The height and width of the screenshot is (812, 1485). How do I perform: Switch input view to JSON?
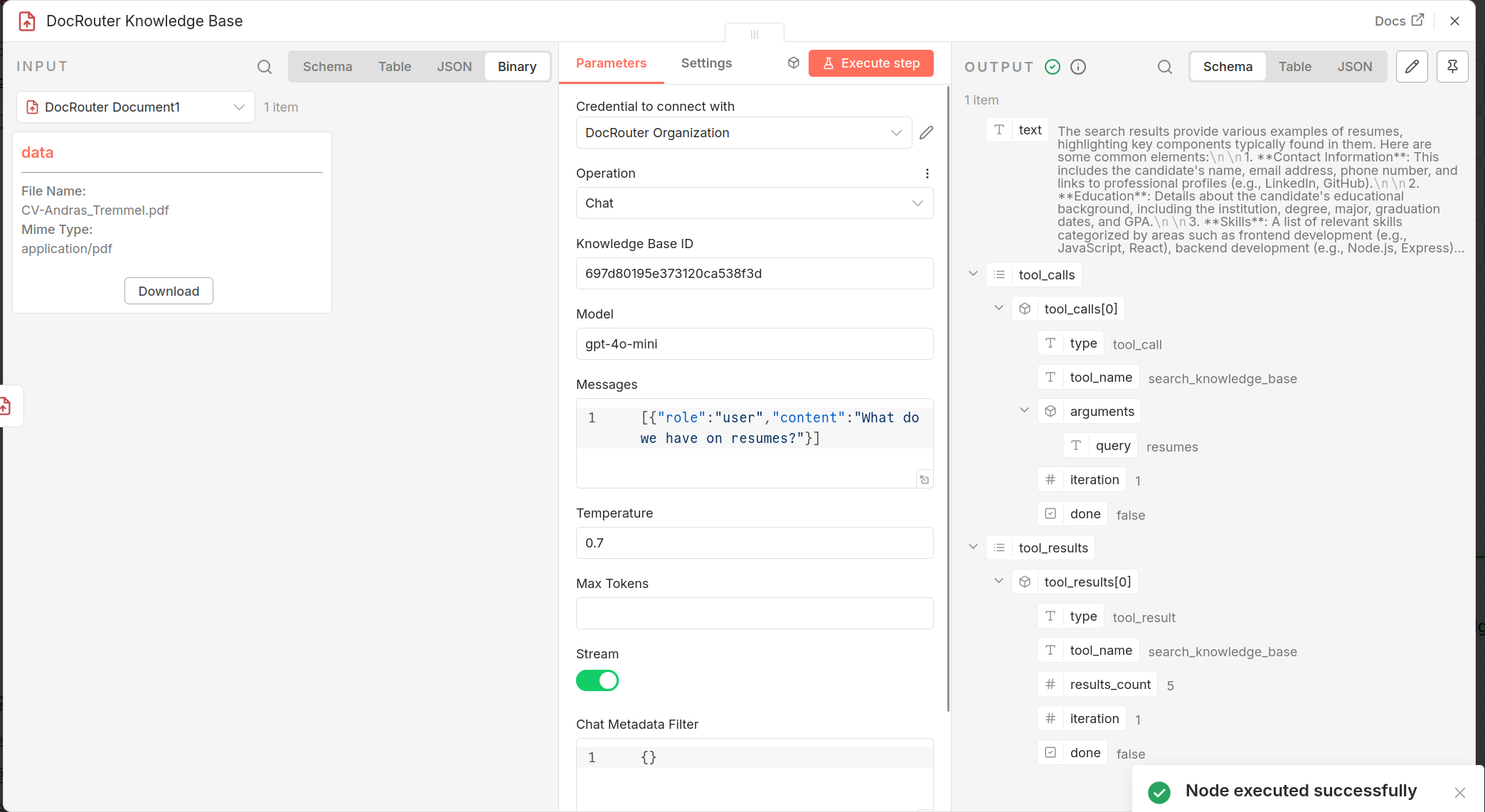[454, 67]
